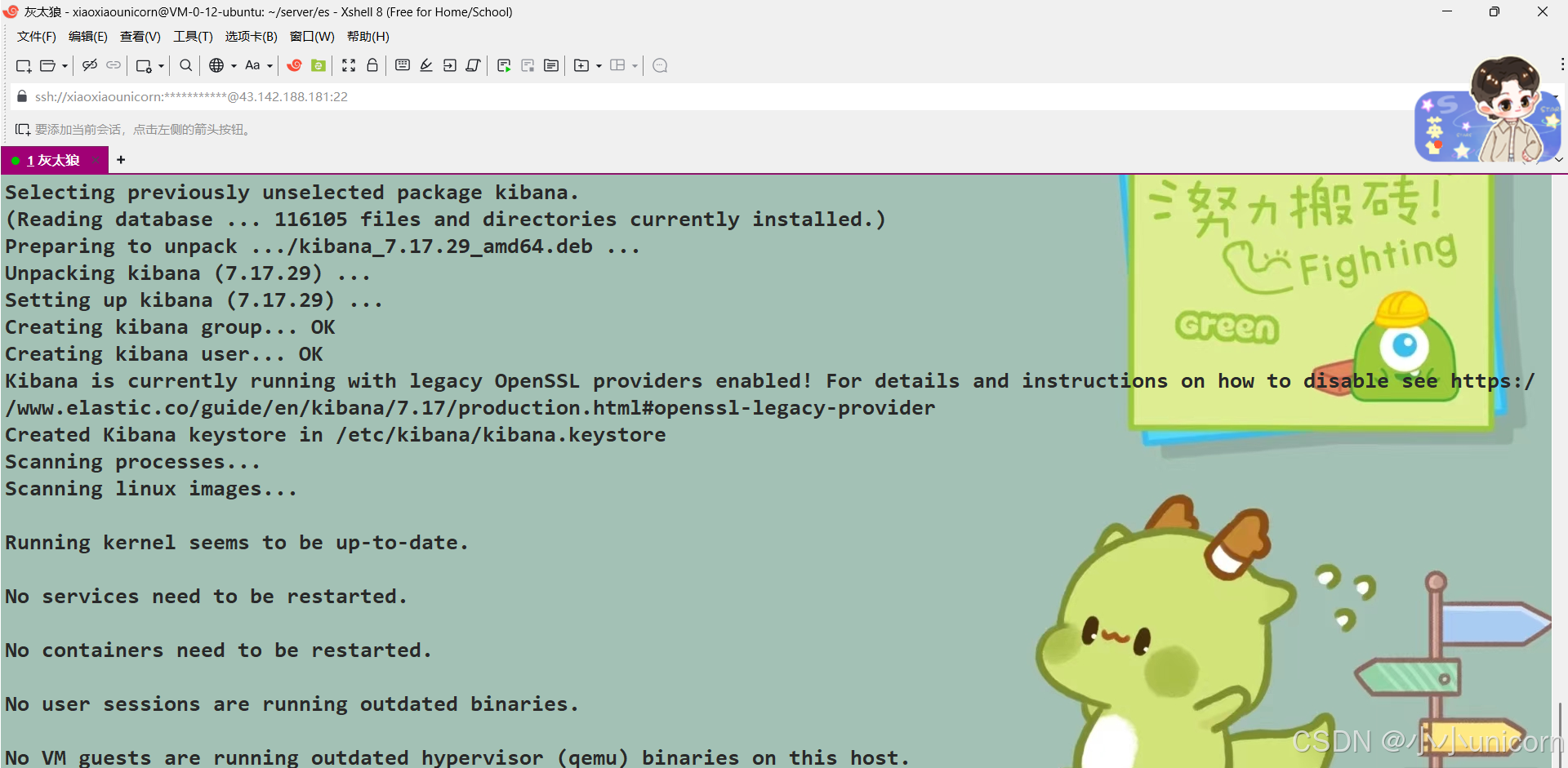
Task: Click the red Xshell swirl icon
Action: (x=295, y=65)
